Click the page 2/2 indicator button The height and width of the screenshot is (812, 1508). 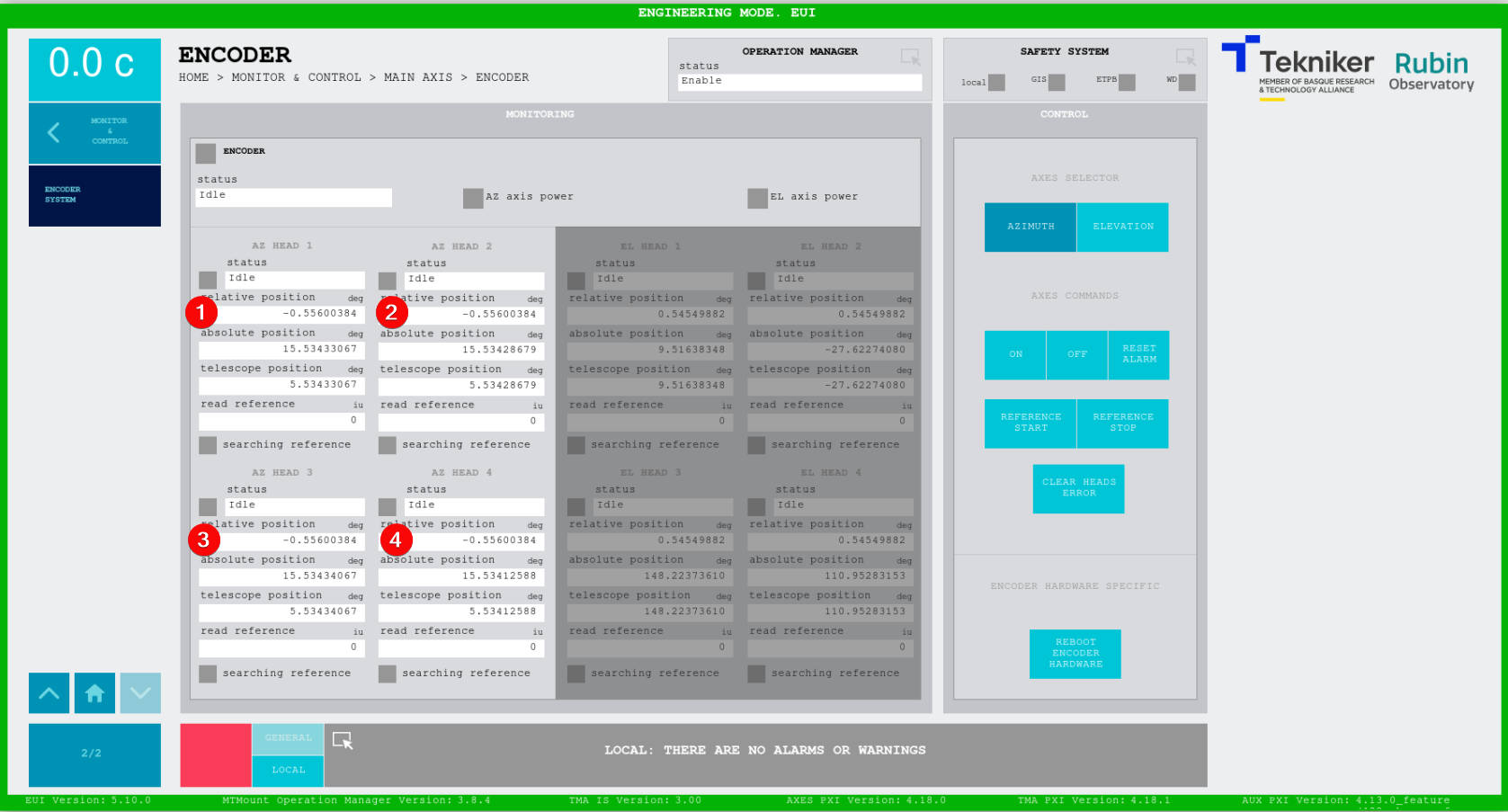[x=94, y=754]
